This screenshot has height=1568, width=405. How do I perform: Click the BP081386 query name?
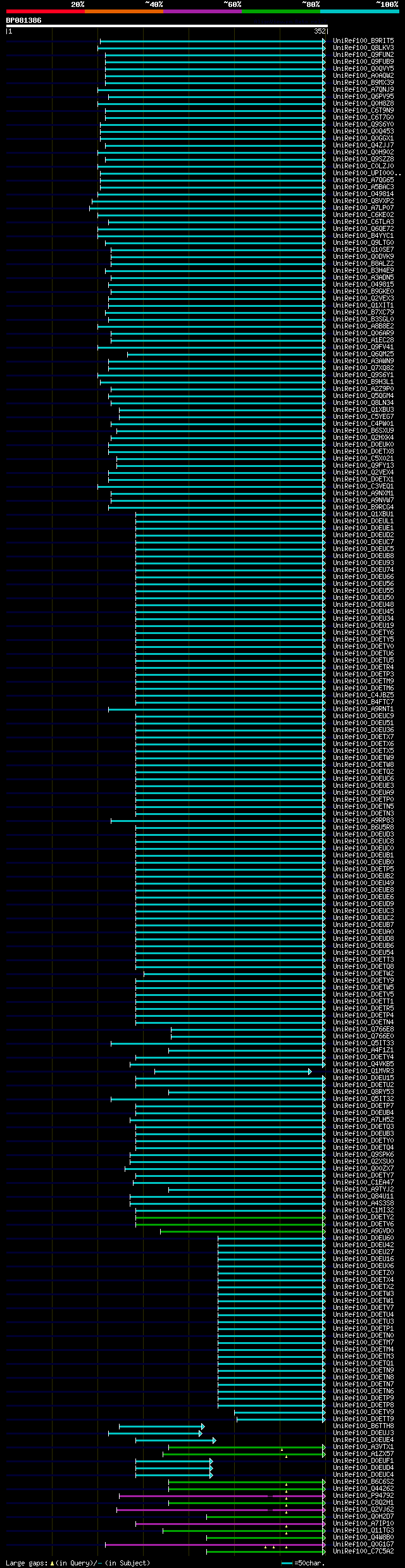click(x=24, y=20)
